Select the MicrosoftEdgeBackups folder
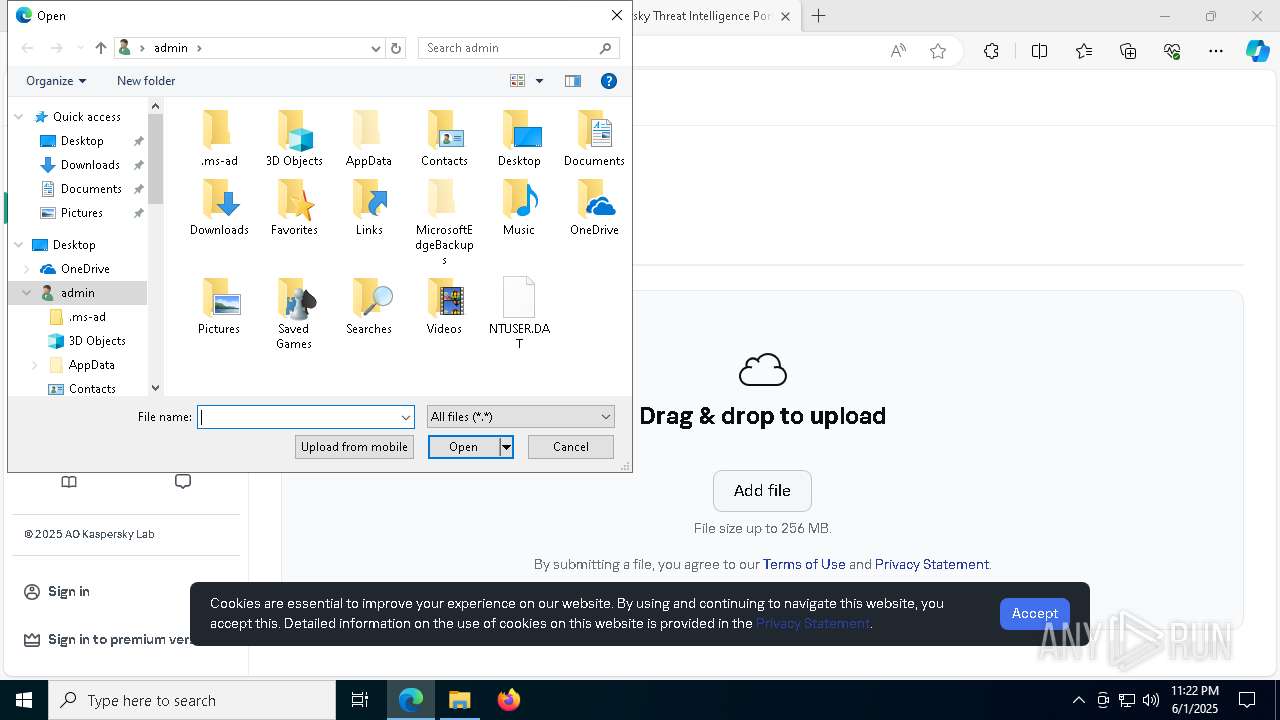This screenshot has width=1280, height=720. pyautogui.click(x=444, y=222)
